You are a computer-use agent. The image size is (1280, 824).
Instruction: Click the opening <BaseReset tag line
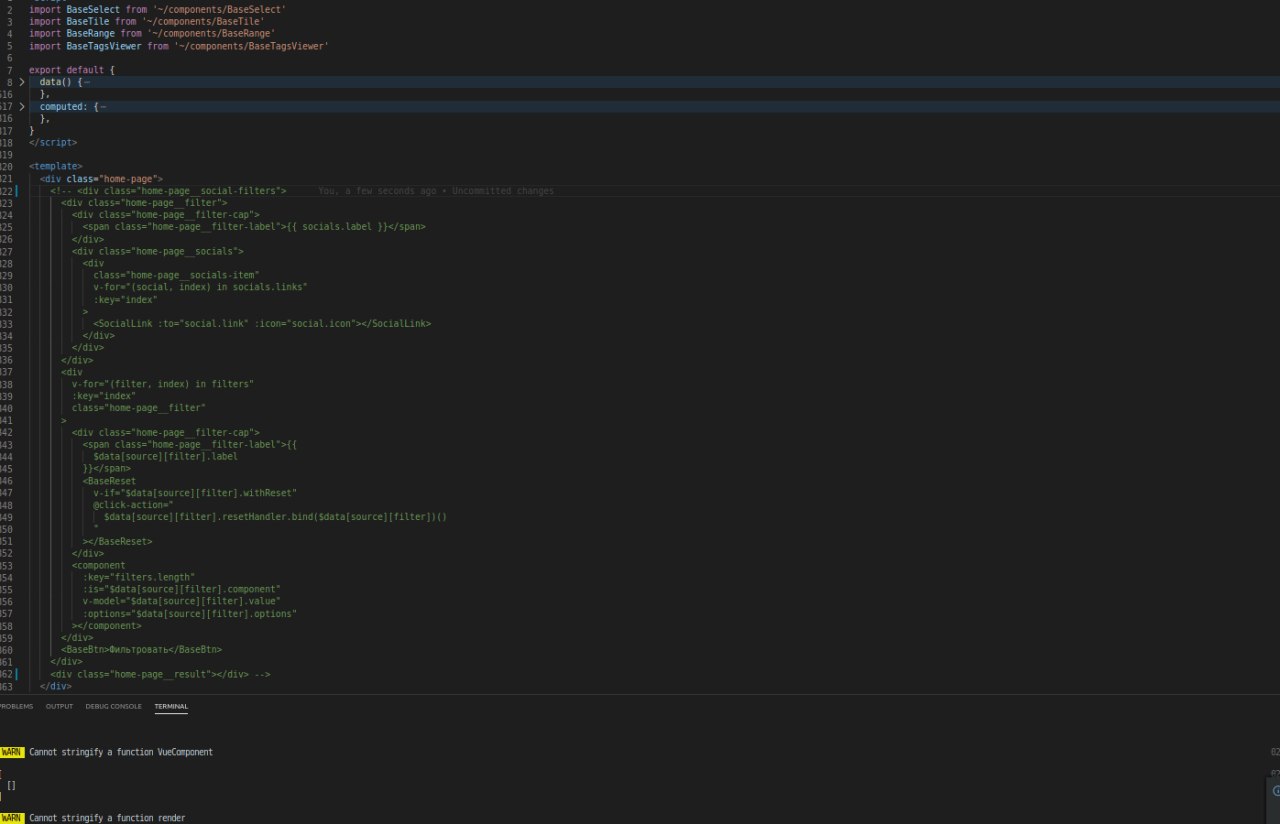(109, 480)
